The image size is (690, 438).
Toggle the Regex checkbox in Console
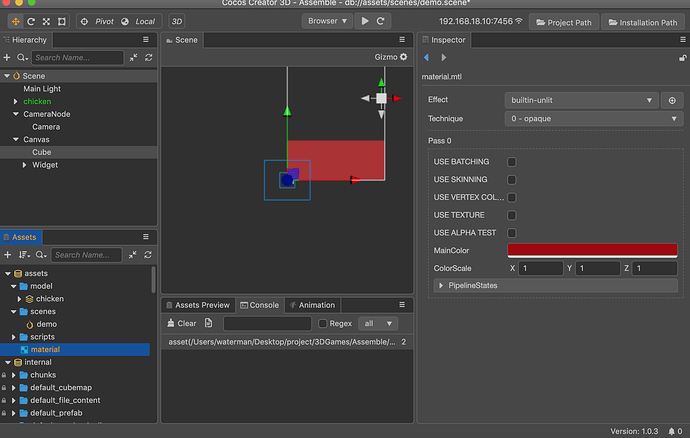point(323,324)
